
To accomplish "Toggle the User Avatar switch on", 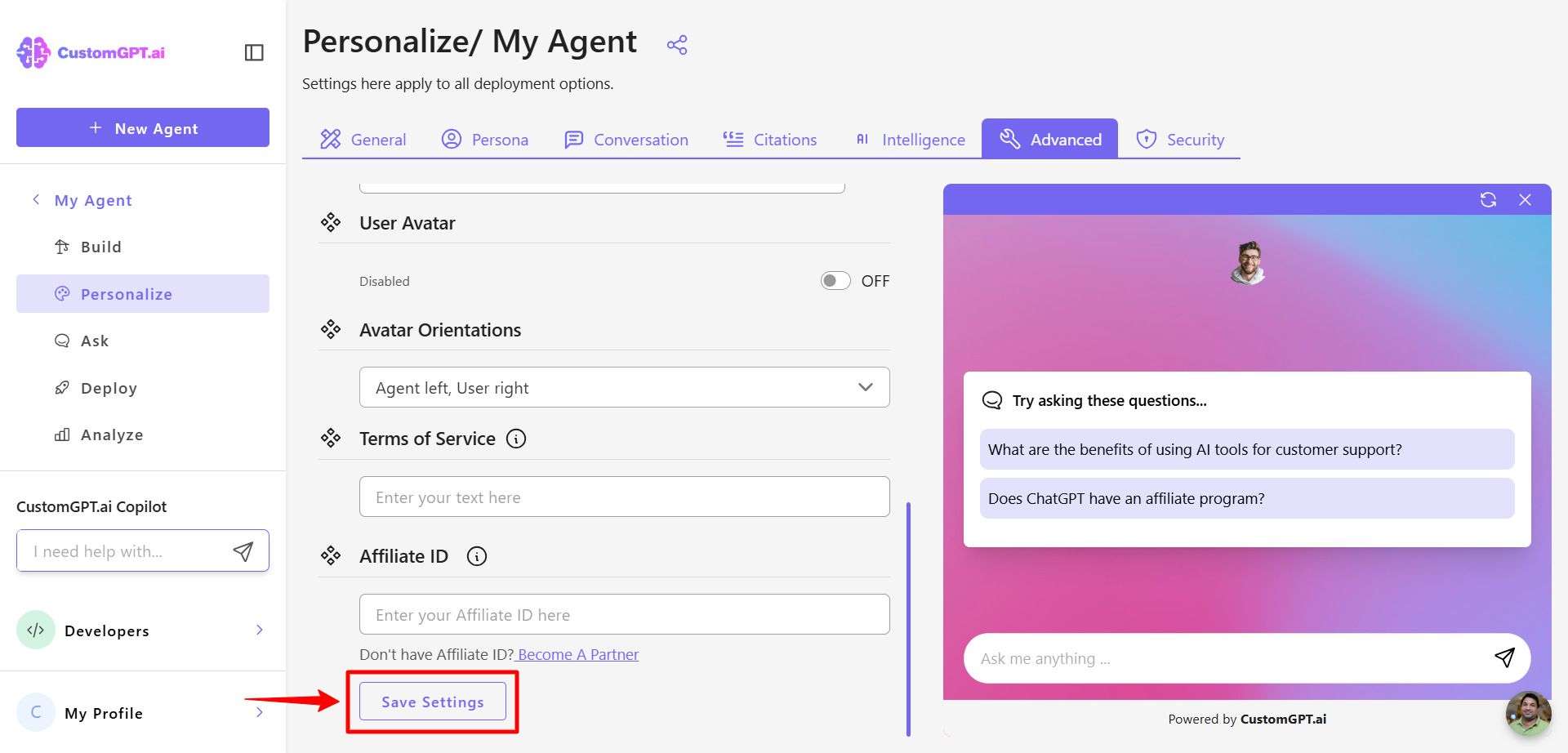I will coord(835,281).
